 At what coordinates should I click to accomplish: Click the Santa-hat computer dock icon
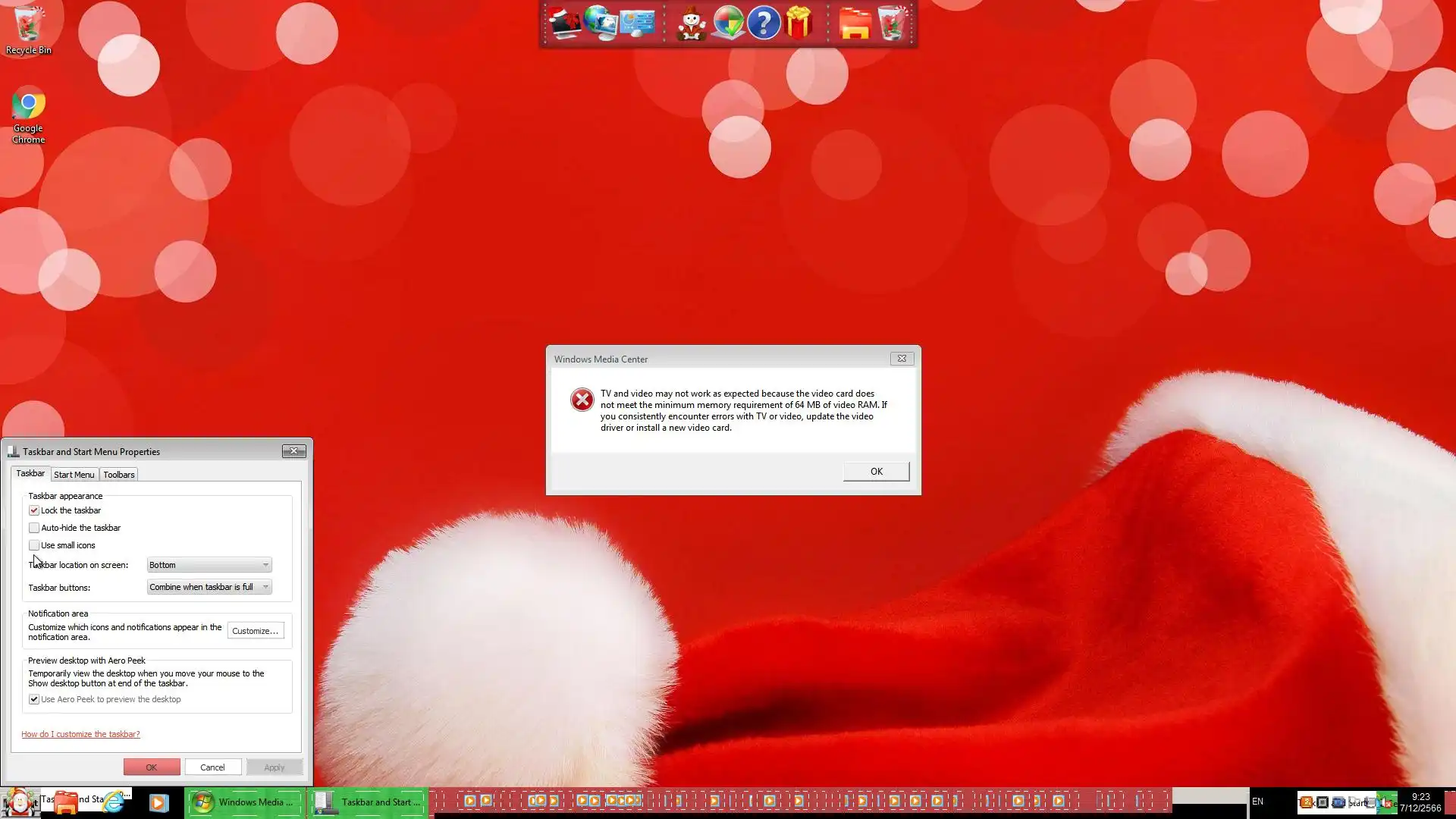564,24
